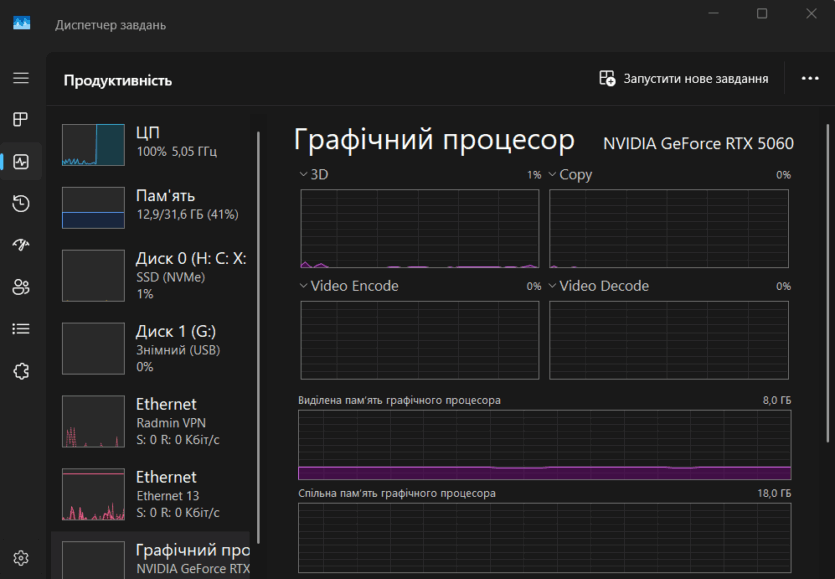835x579 pixels.
Task: Open the three-dots more options menu
Action: pyautogui.click(x=810, y=79)
